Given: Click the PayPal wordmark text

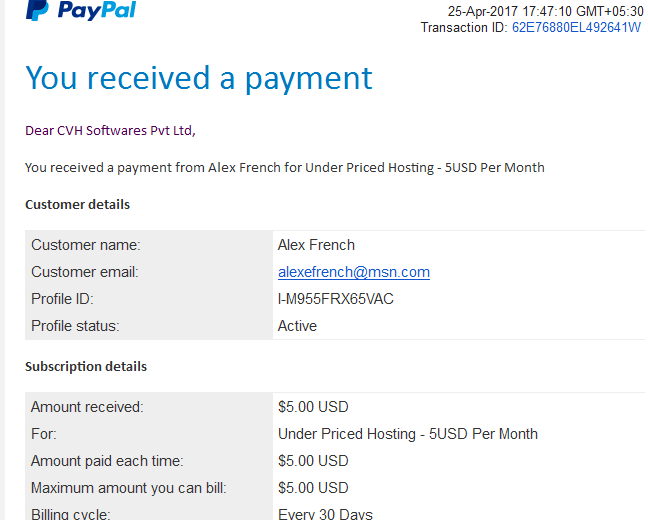Looking at the screenshot, I should tap(97, 10).
